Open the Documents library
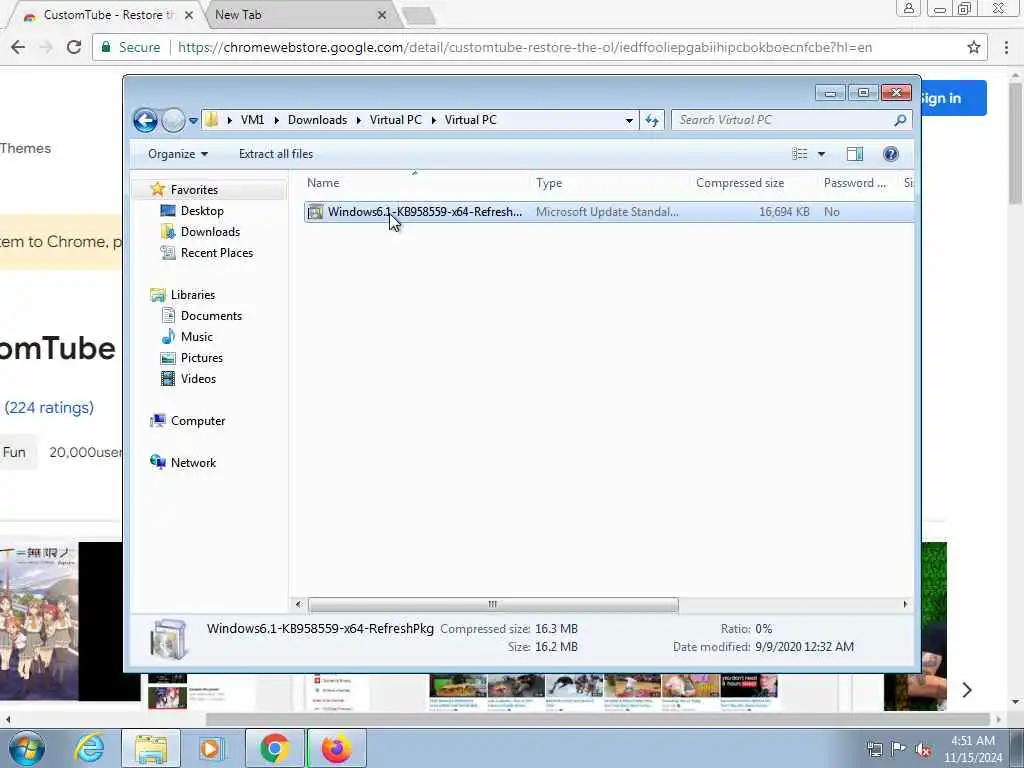 coord(211,316)
